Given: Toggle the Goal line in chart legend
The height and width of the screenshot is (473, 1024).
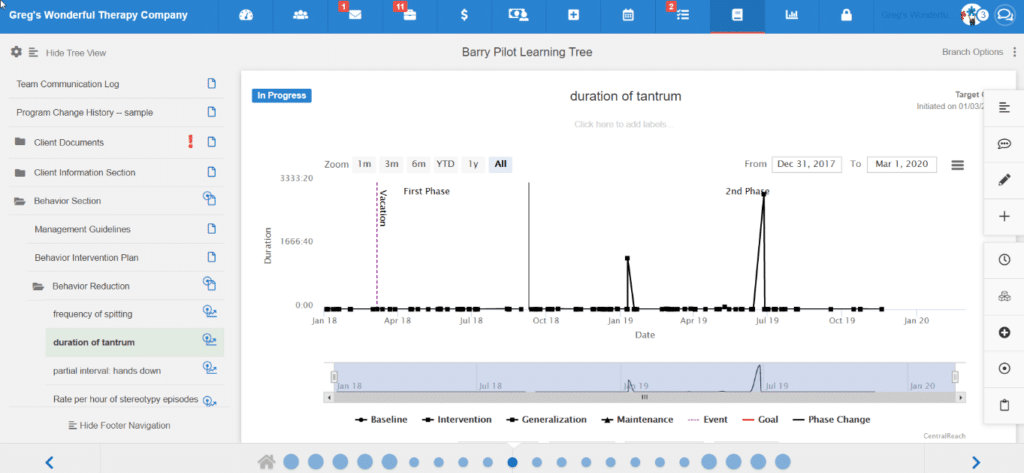Looking at the screenshot, I should click(x=759, y=419).
